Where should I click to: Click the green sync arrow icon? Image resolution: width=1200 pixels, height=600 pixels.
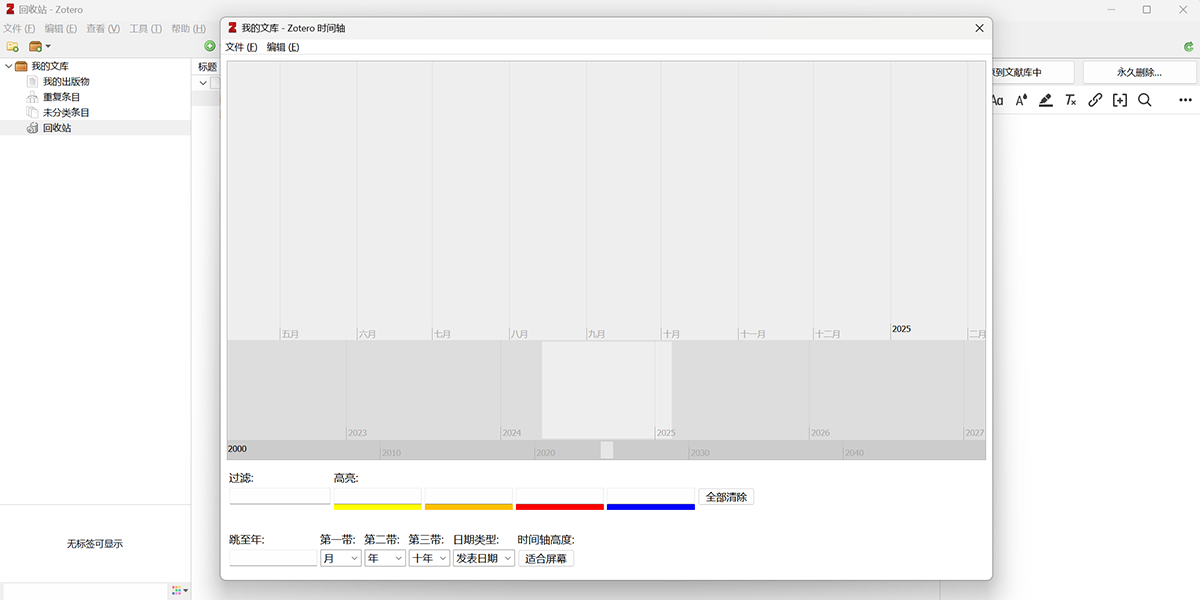pos(1189,47)
